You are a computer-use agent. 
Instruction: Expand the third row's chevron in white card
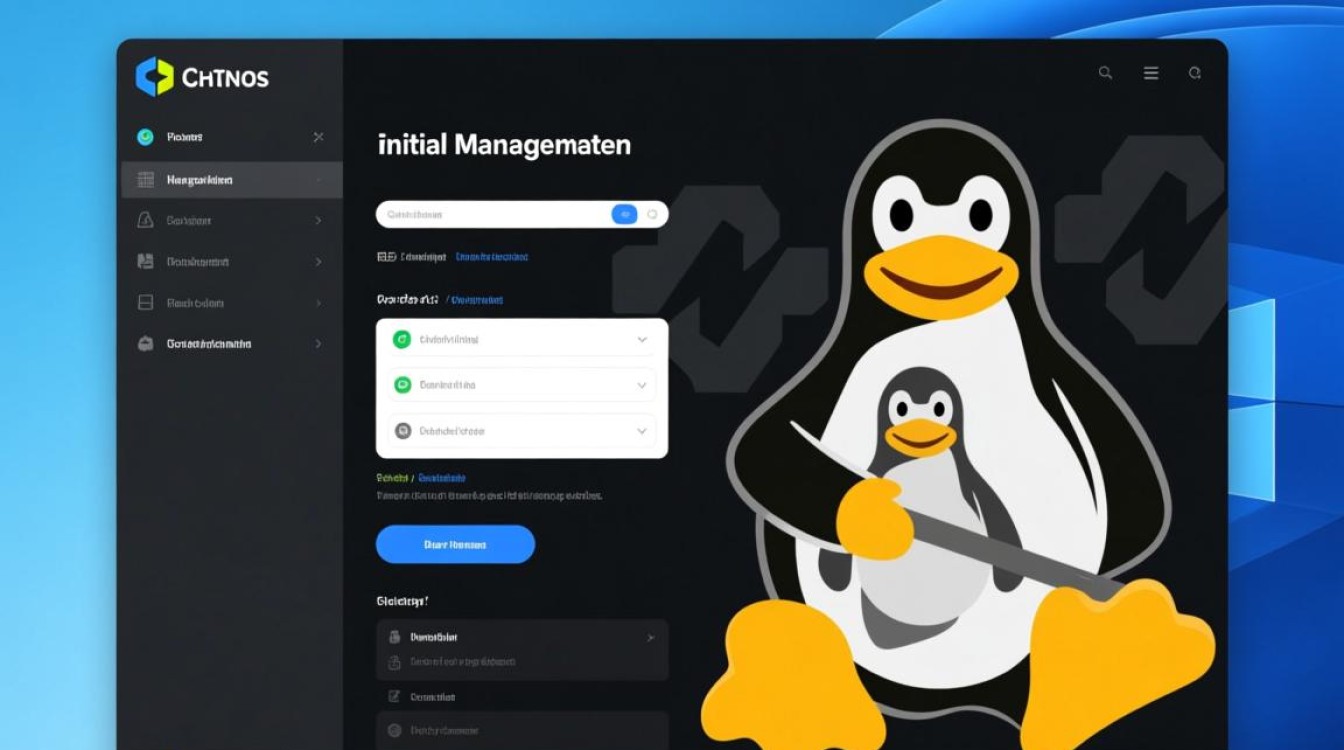tap(642, 431)
